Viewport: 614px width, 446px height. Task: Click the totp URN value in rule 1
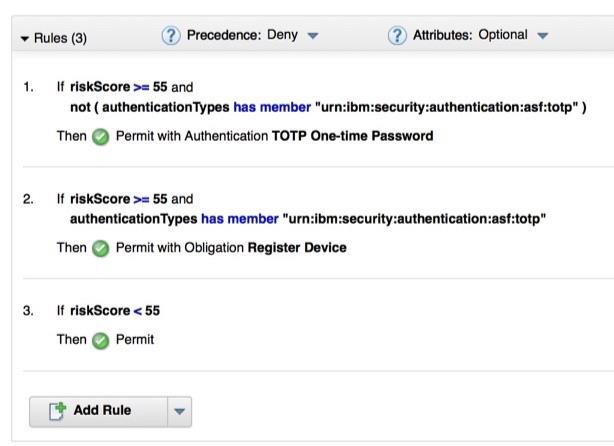(446, 106)
